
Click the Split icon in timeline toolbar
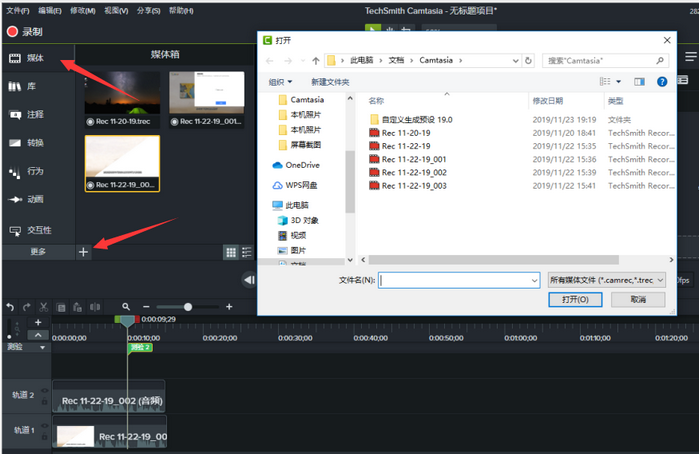click(95, 307)
